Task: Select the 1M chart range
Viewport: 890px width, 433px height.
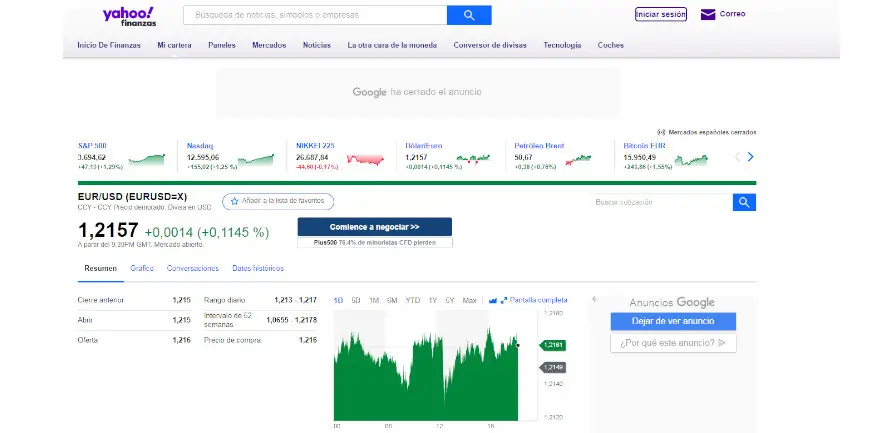Action: click(374, 300)
